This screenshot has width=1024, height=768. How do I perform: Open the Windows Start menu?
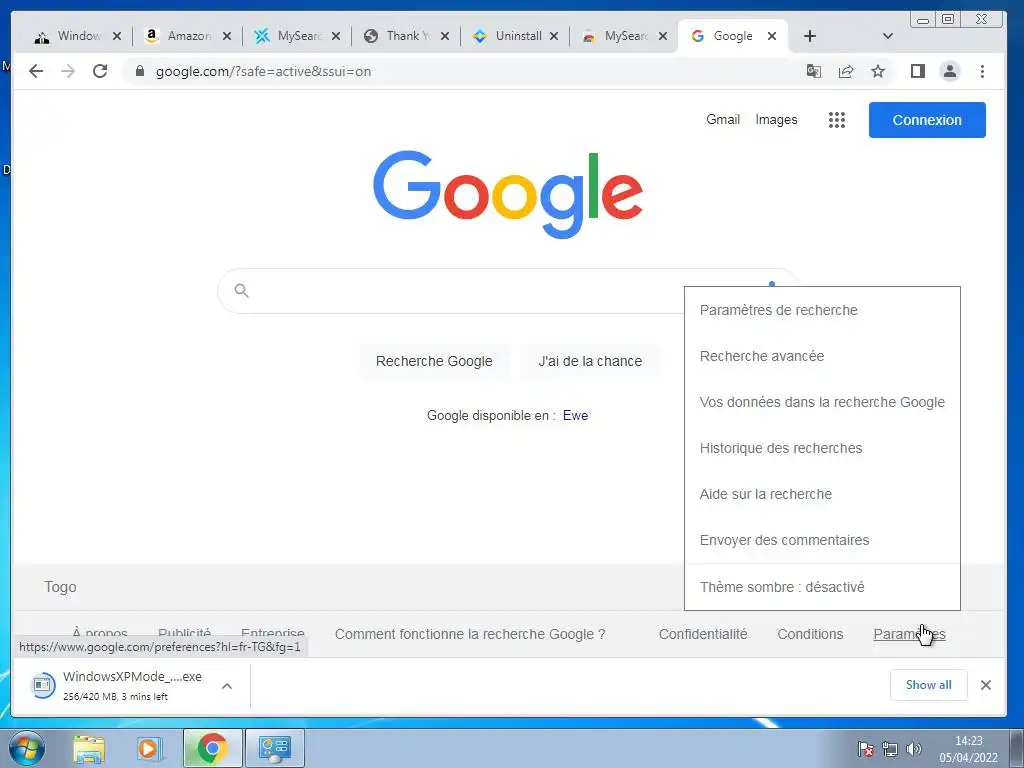tap(26, 748)
